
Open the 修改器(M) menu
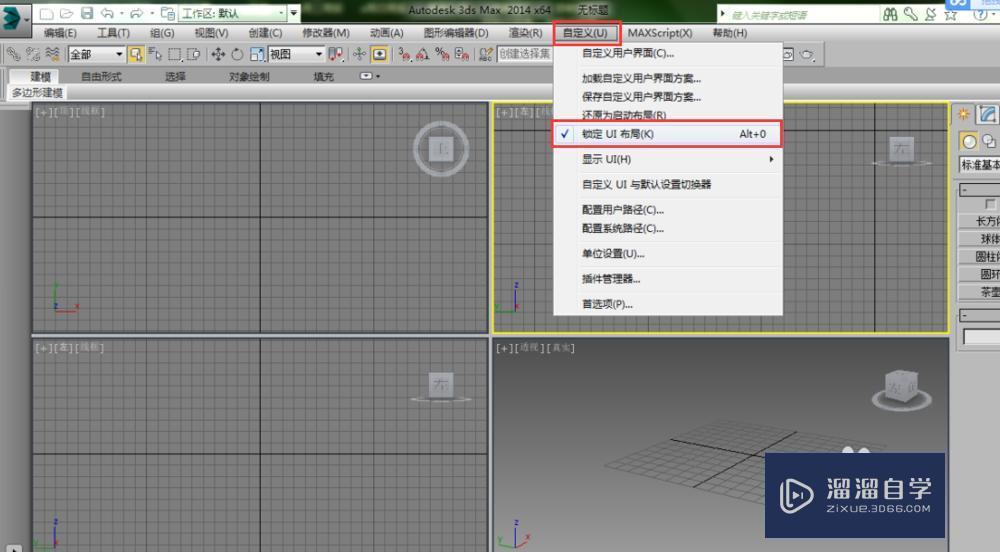click(326, 33)
